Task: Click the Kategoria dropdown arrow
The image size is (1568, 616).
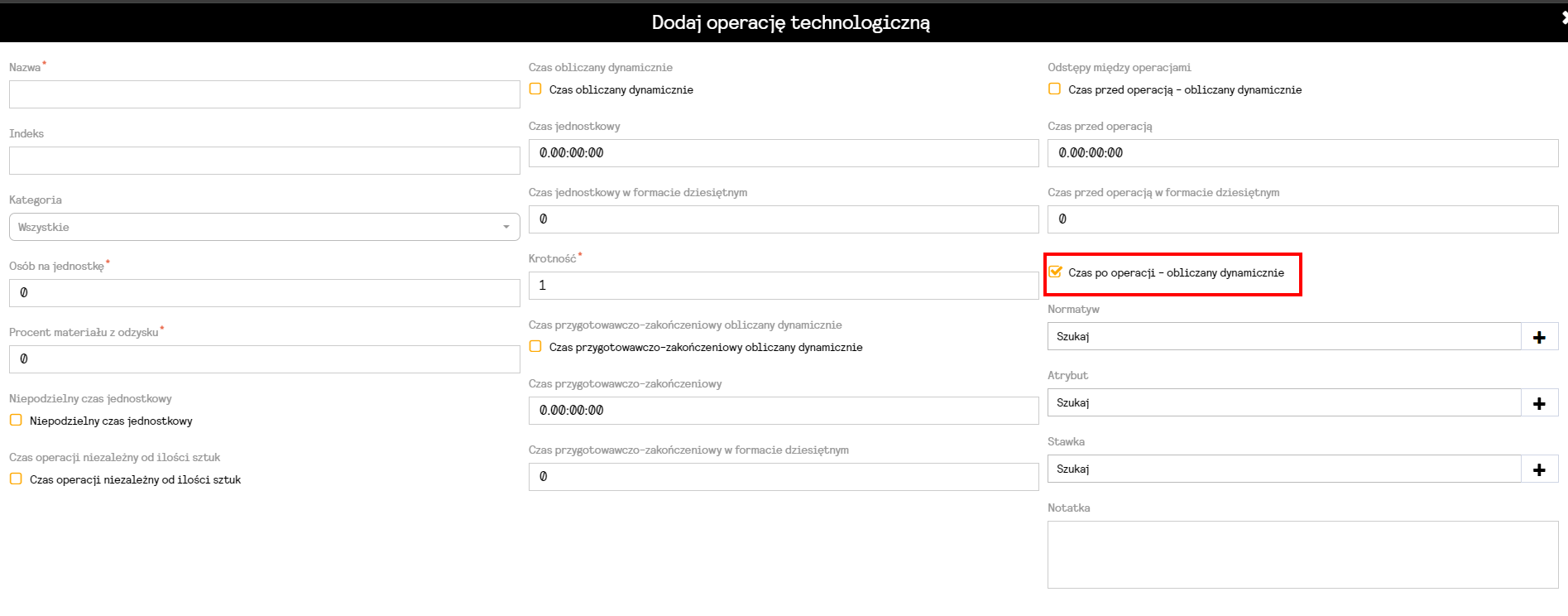Action: [x=506, y=227]
